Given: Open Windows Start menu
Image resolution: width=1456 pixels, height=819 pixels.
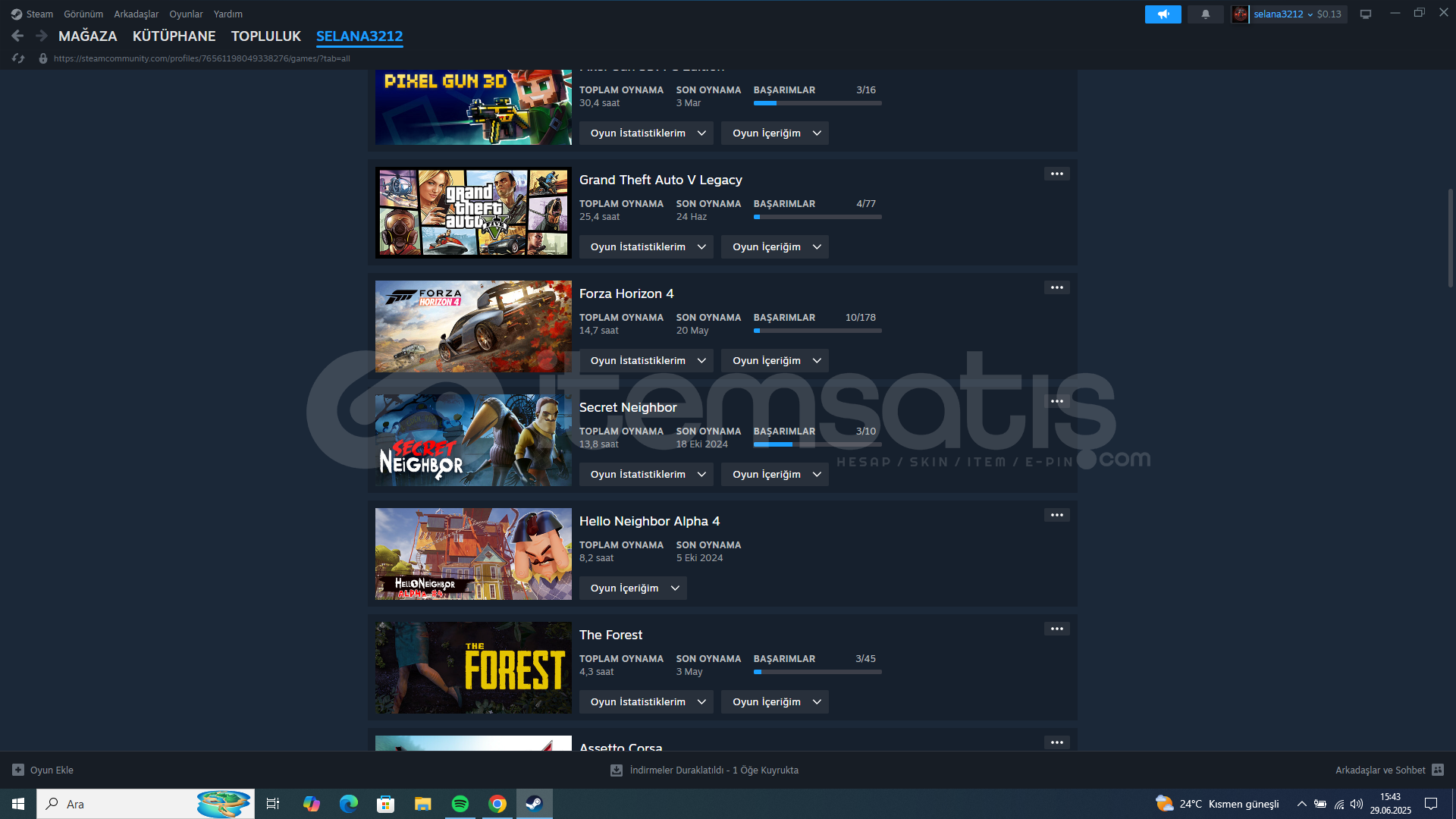Looking at the screenshot, I should tap(18, 804).
